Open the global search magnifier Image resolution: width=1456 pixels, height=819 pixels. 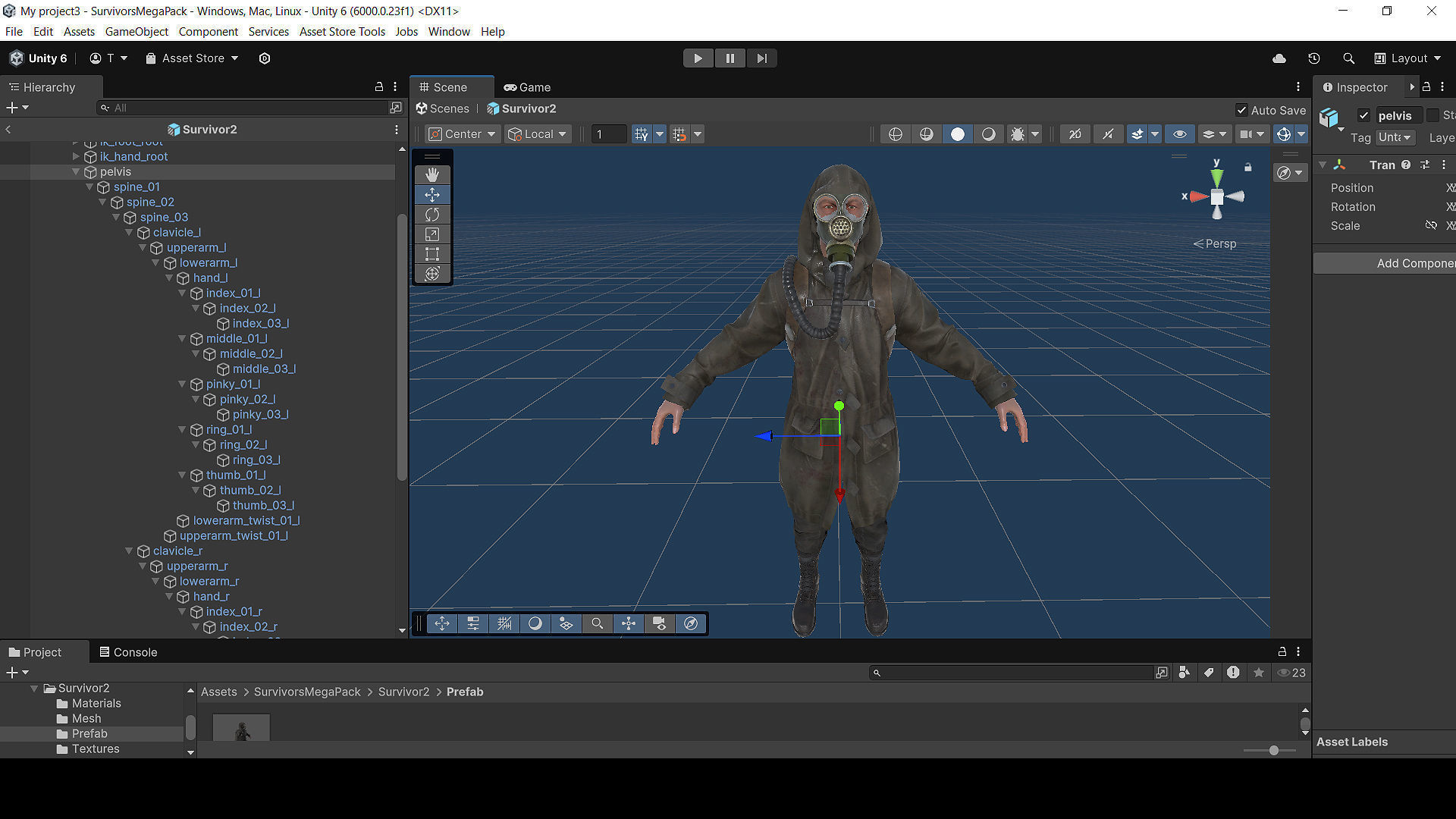[1348, 58]
